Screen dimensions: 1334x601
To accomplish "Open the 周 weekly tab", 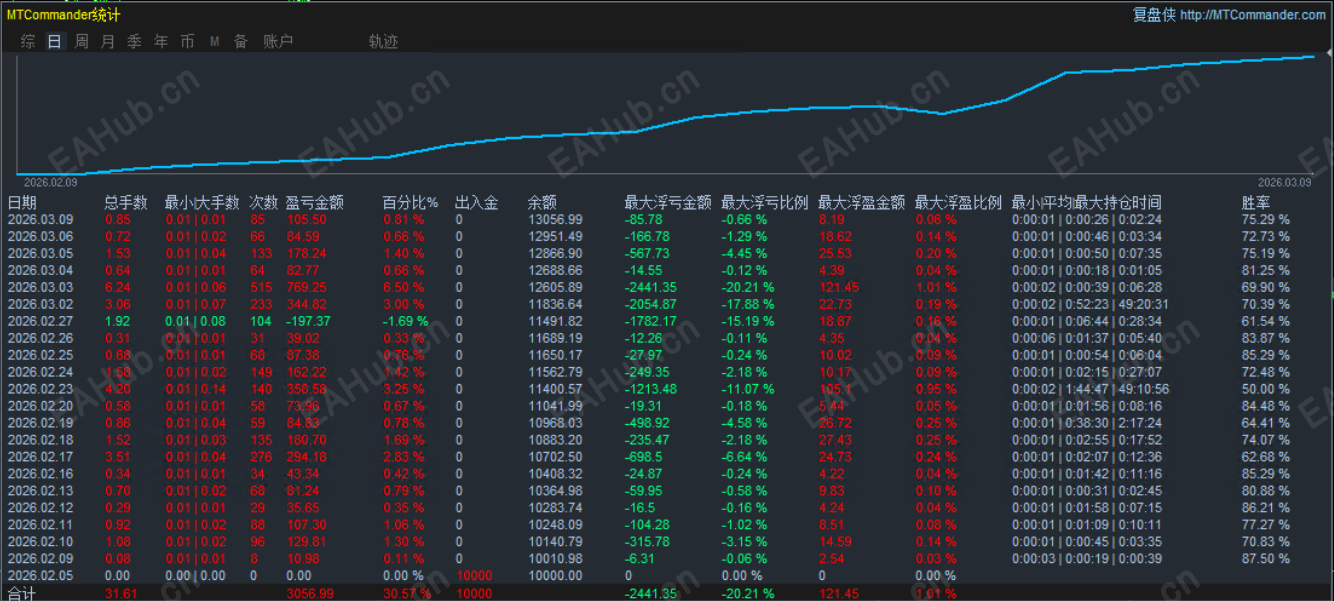I will (81, 41).
